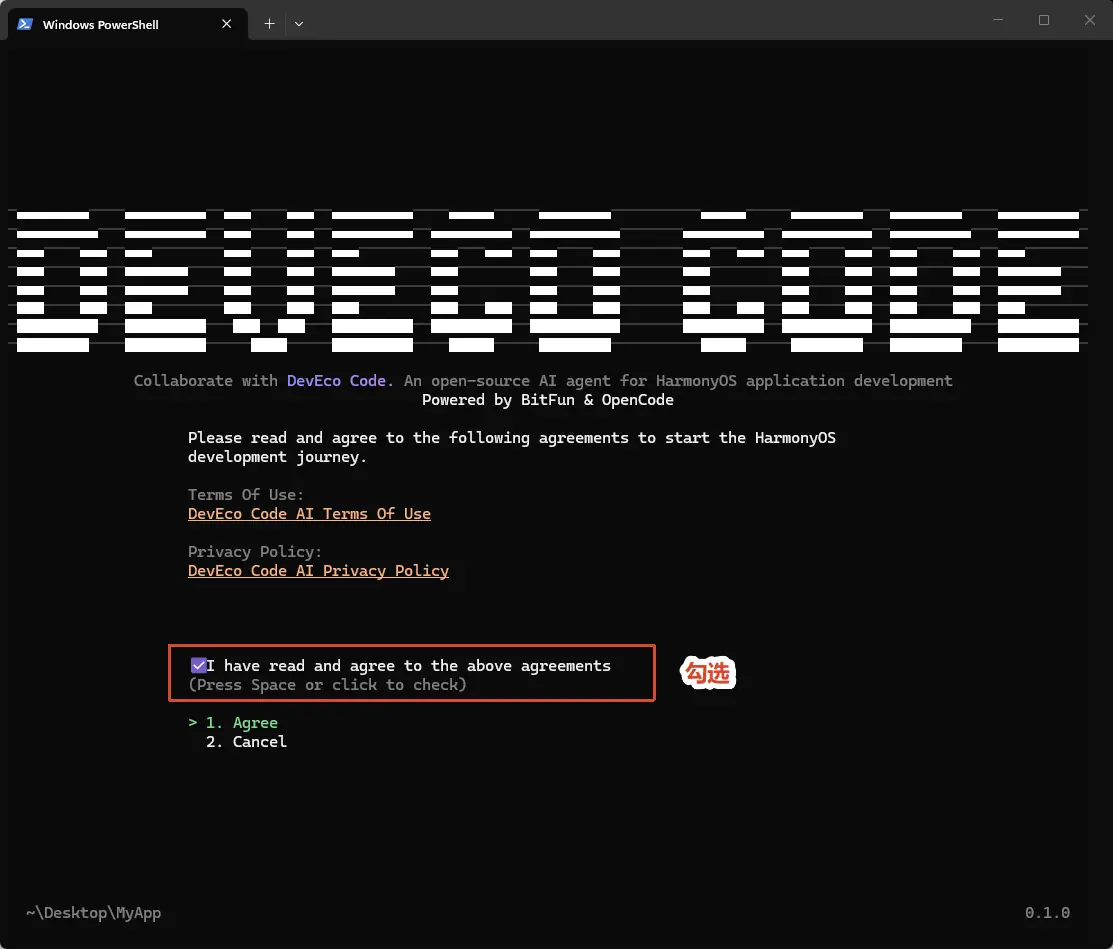Click the PowerShell icon in the tab

pos(25,24)
